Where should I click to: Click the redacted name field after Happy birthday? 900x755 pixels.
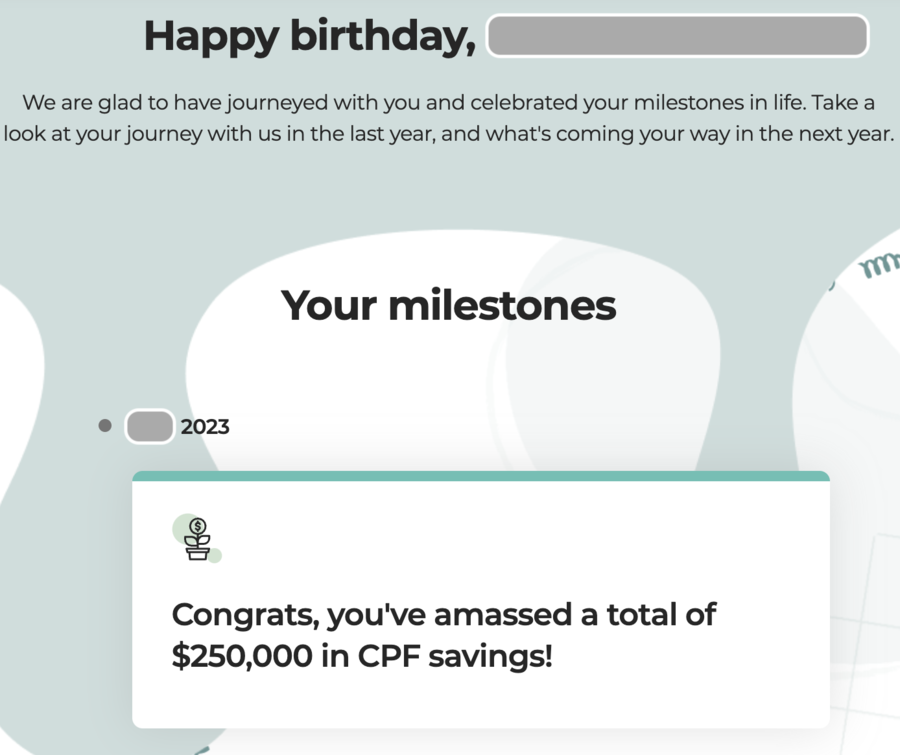click(x=678, y=36)
